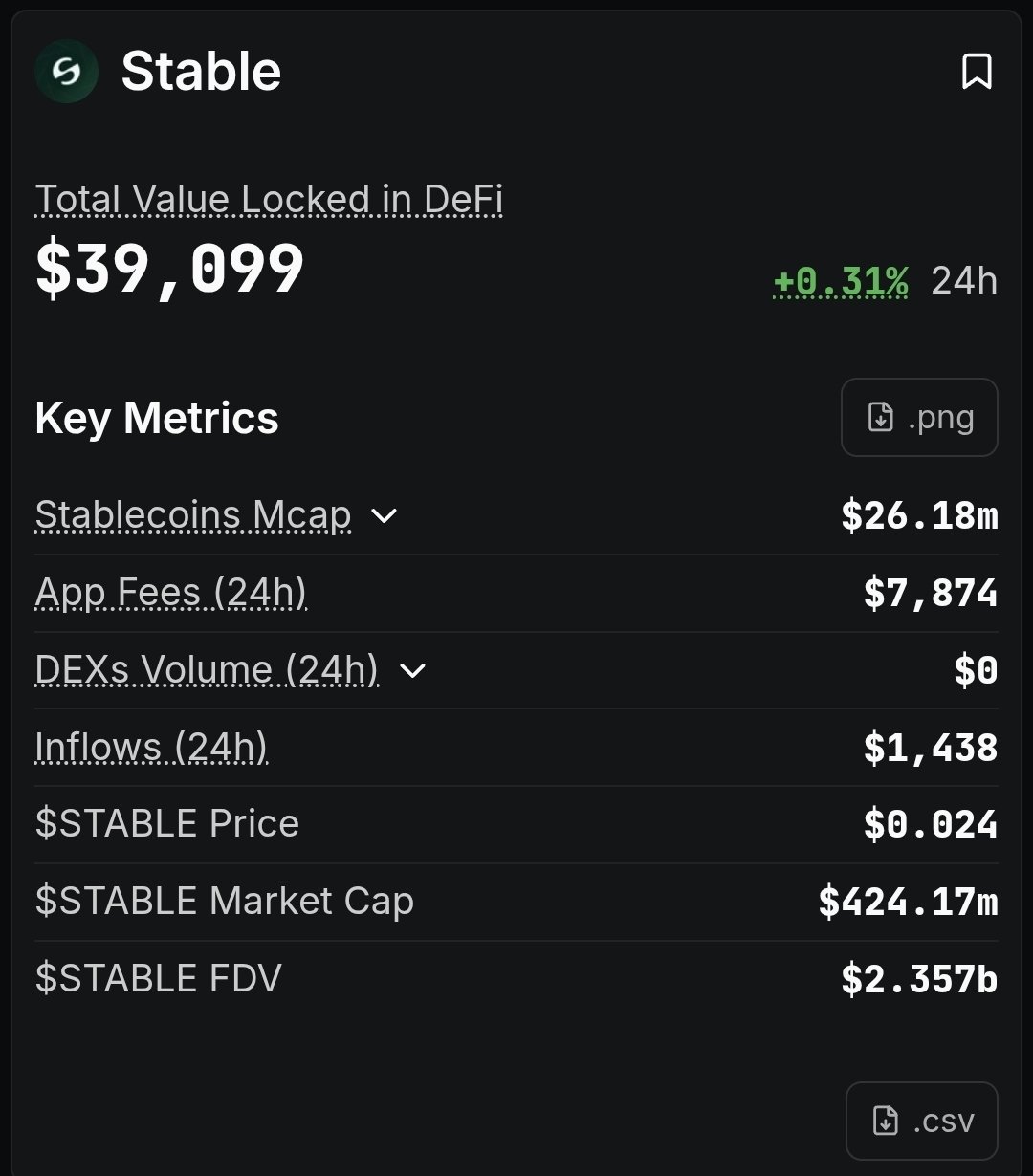Click the DEXs Volume (24h) label
The height and width of the screenshot is (1176, 1033).
[x=207, y=670]
